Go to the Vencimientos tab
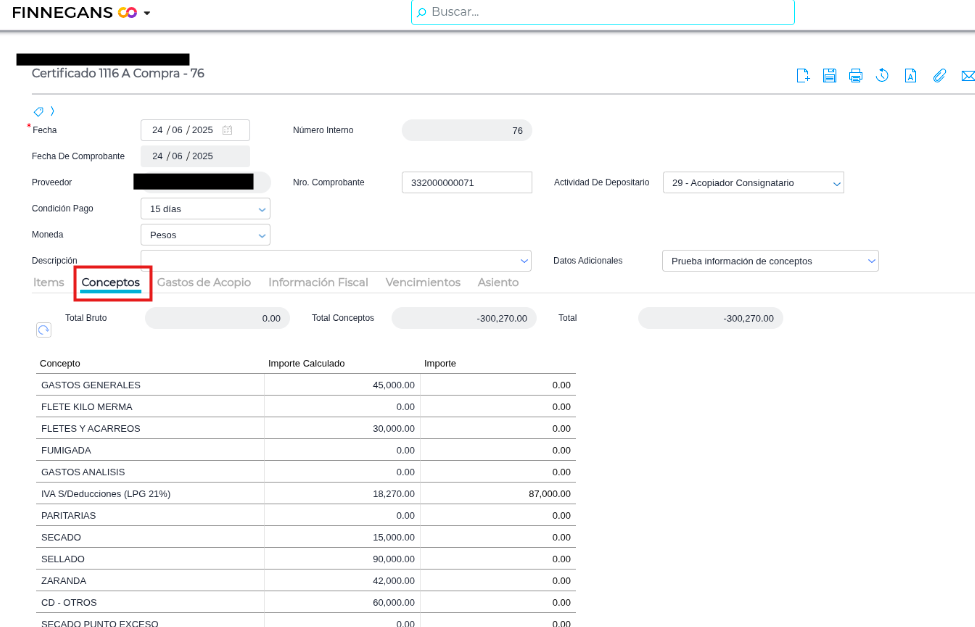975x627 pixels. (x=423, y=282)
